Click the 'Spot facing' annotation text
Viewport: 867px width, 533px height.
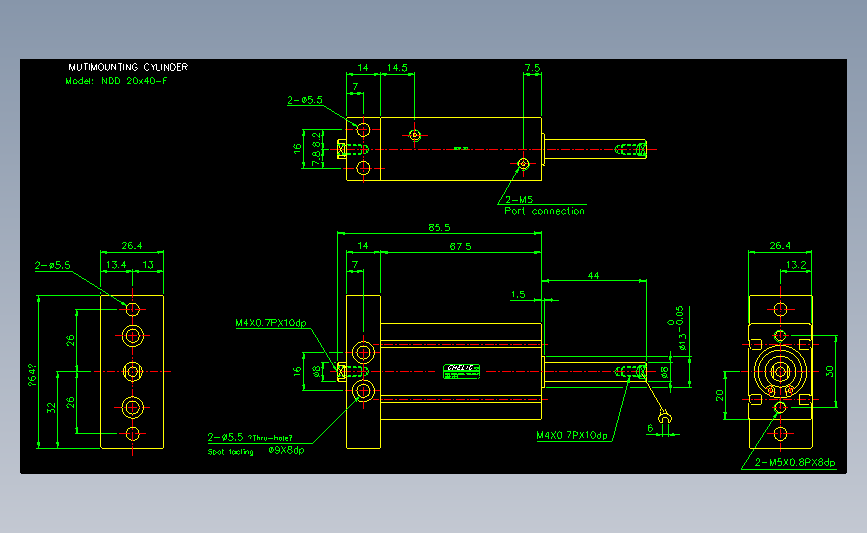(x=231, y=452)
